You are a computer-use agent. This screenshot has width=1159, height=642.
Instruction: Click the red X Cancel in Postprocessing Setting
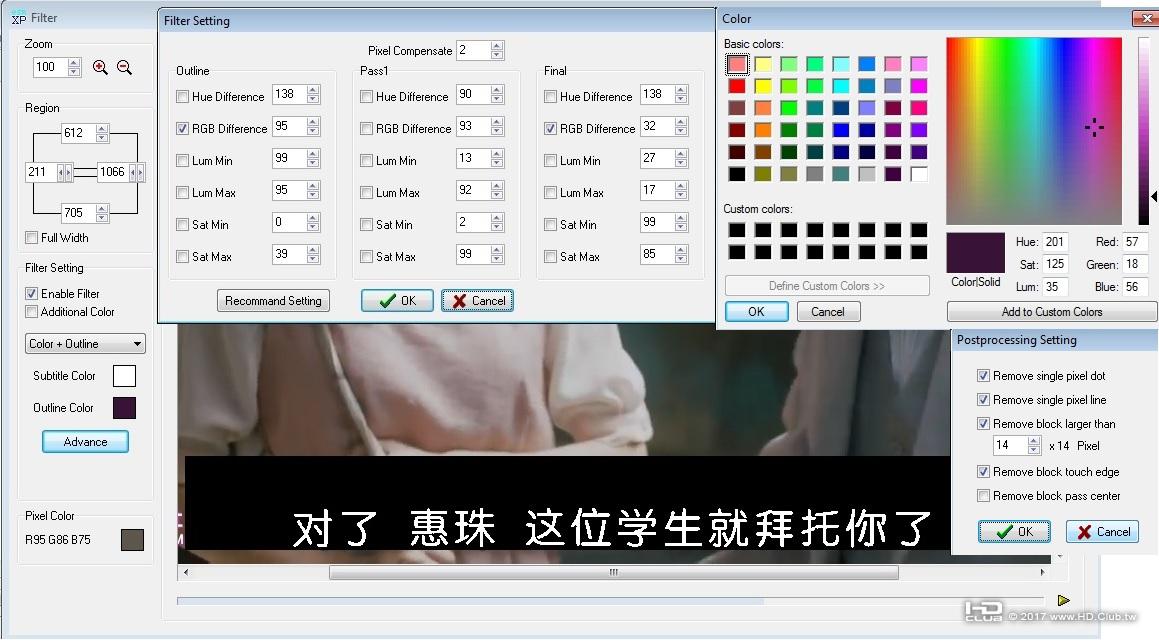coord(1101,531)
